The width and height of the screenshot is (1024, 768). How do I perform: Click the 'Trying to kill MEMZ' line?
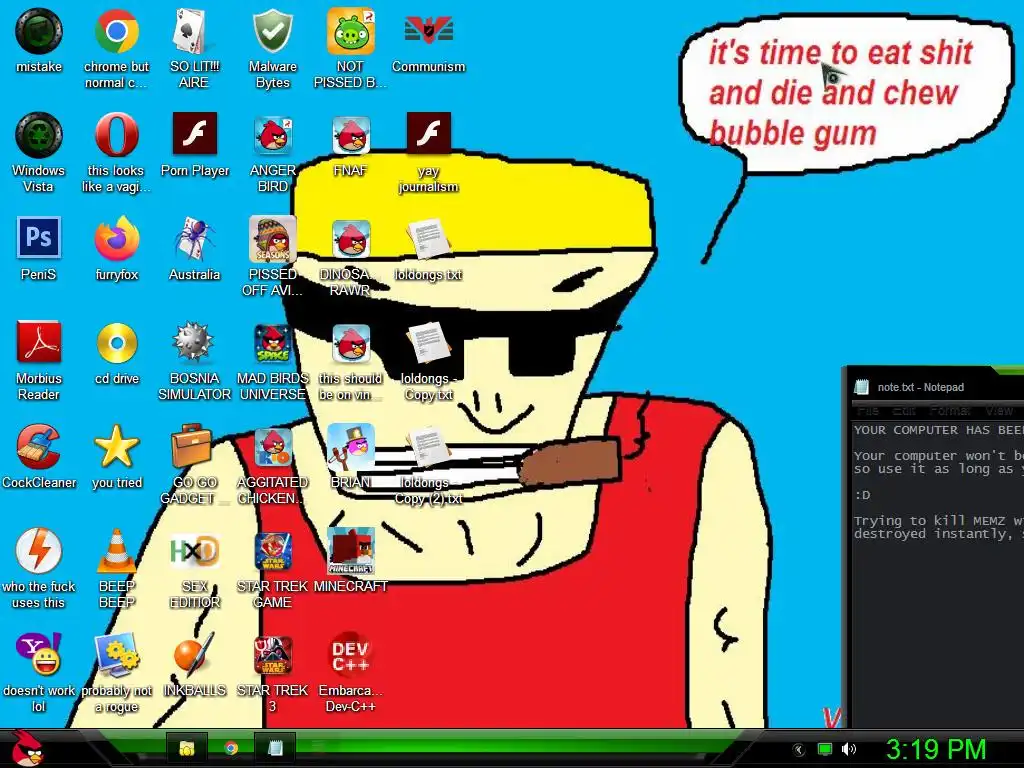click(938, 520)
